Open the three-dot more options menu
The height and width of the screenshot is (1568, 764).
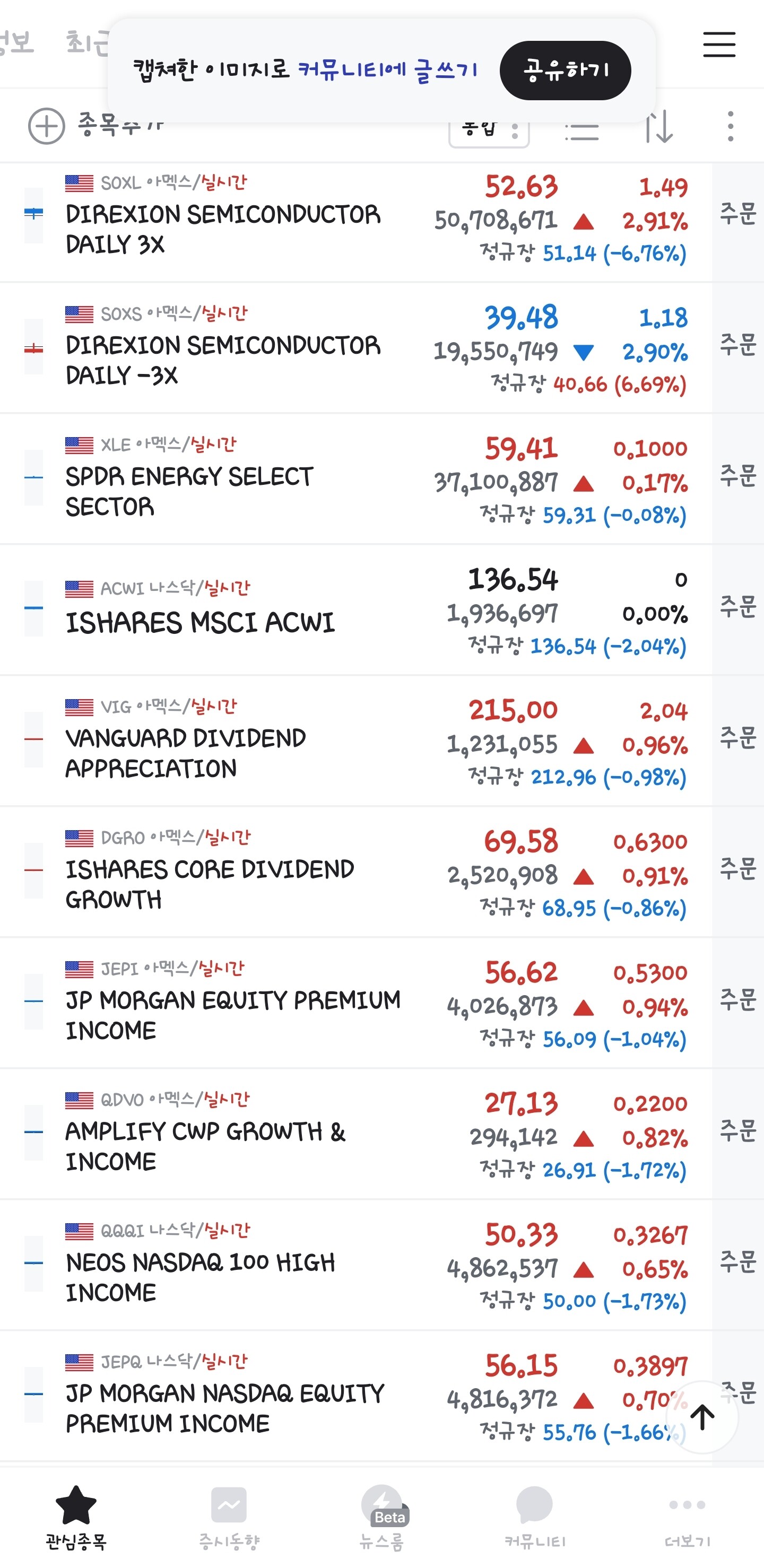(x=730, y=127)
